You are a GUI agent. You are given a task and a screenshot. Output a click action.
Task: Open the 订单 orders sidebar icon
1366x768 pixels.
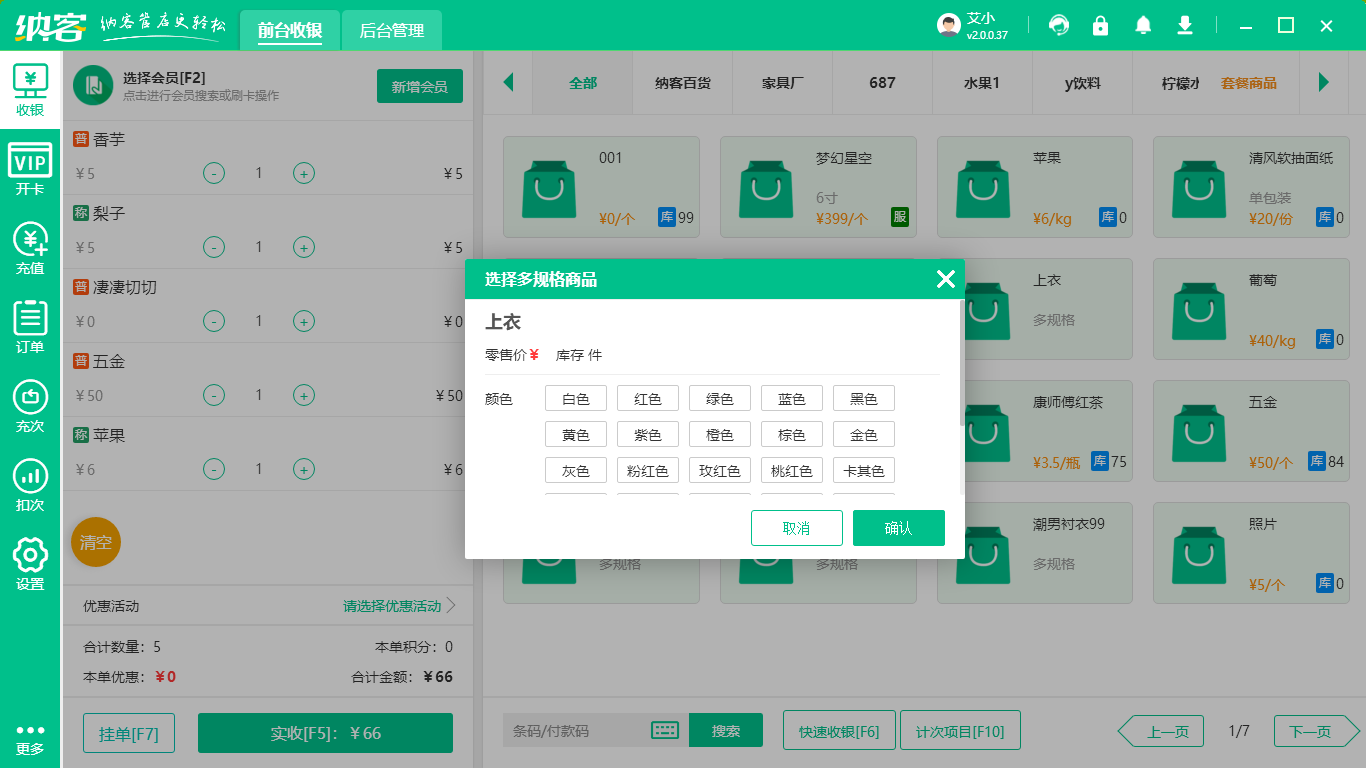(30, 327)
